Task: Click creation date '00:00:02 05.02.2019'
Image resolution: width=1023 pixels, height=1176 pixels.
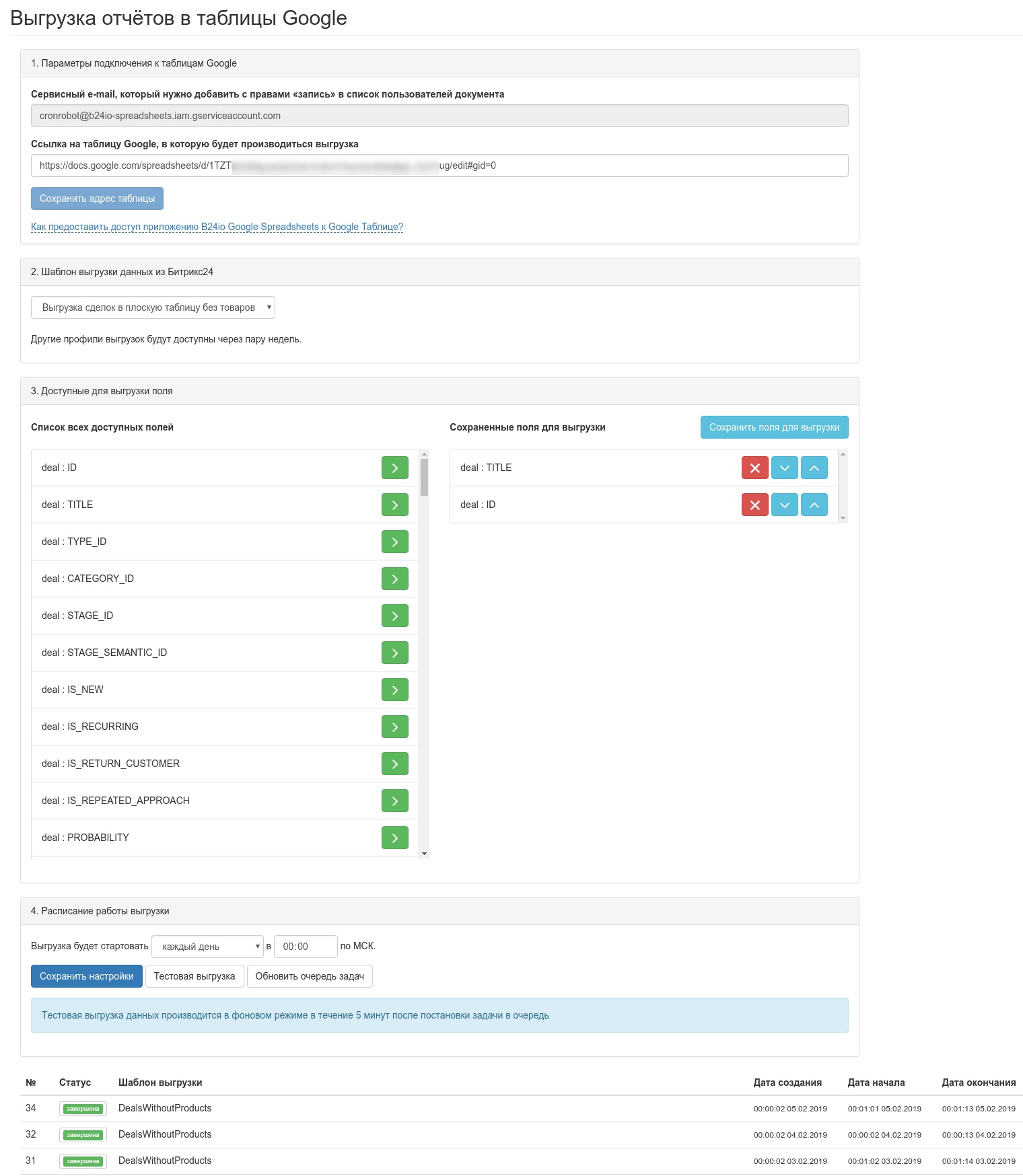Action: (790, 1109)
